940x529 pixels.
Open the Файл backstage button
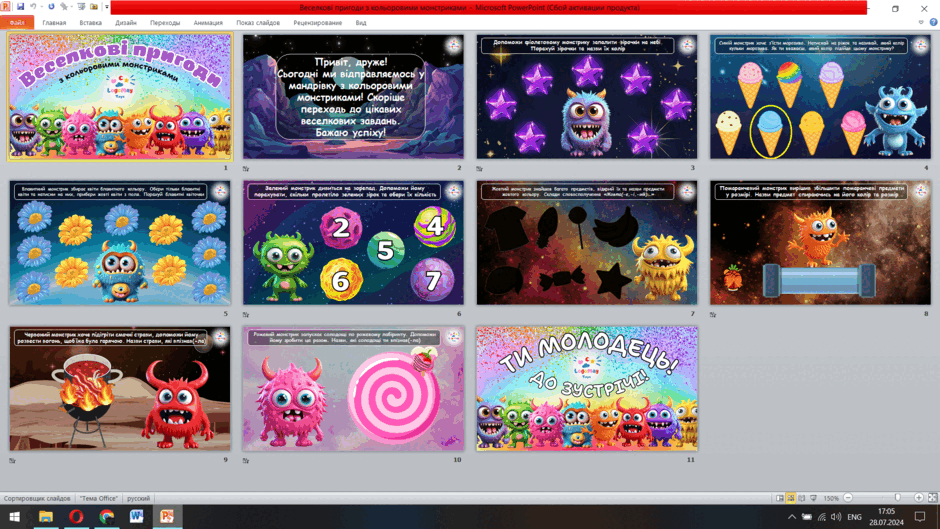(x=17, y=23)
